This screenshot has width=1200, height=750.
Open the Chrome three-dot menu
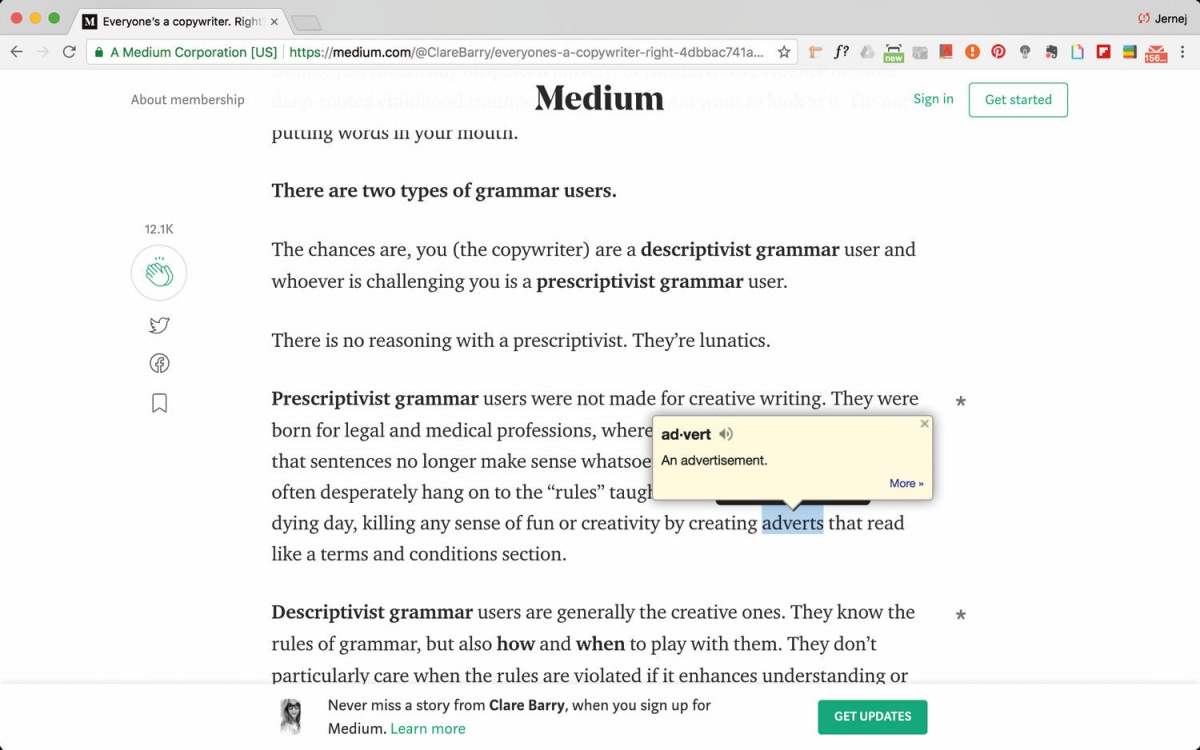point(1183,52)
